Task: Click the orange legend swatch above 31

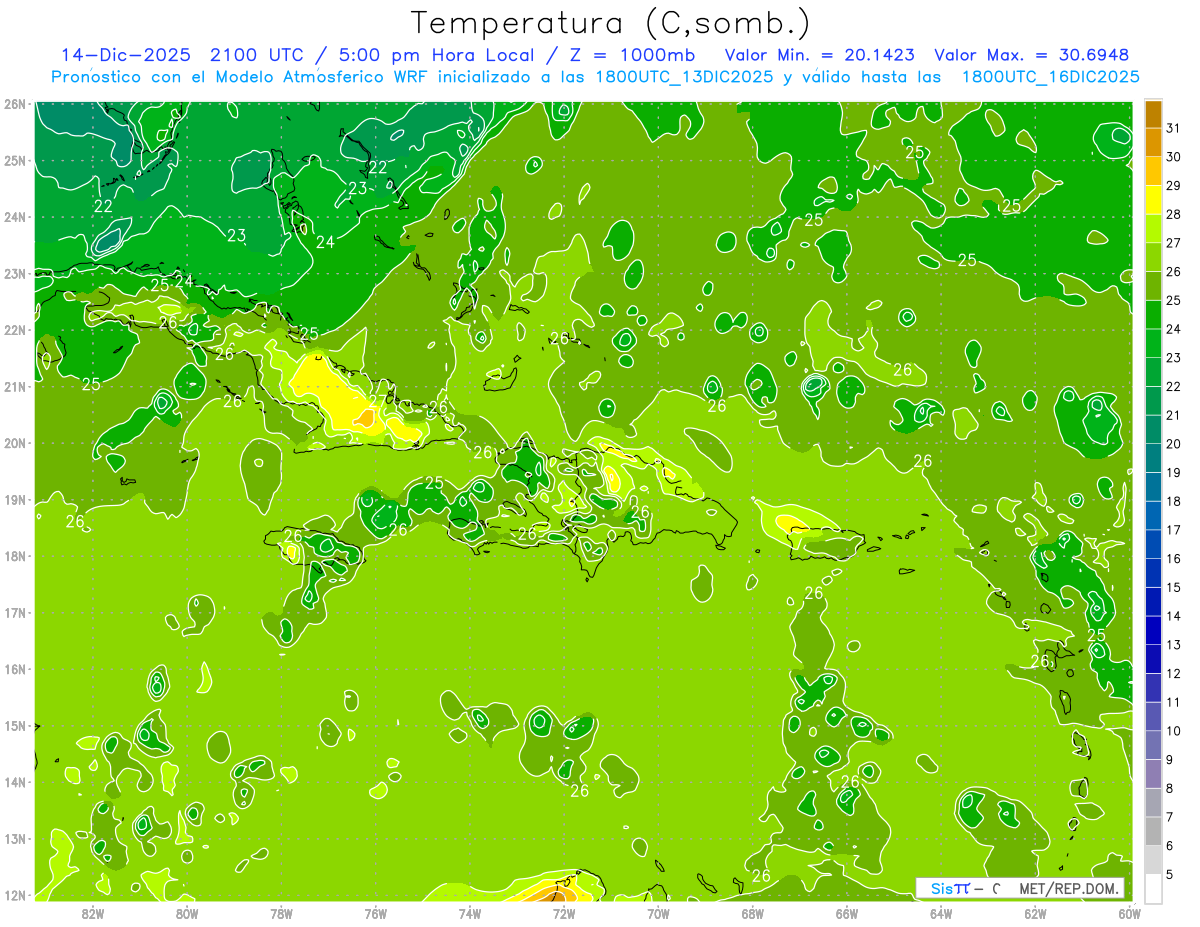Action: [x=1153, y=114]
